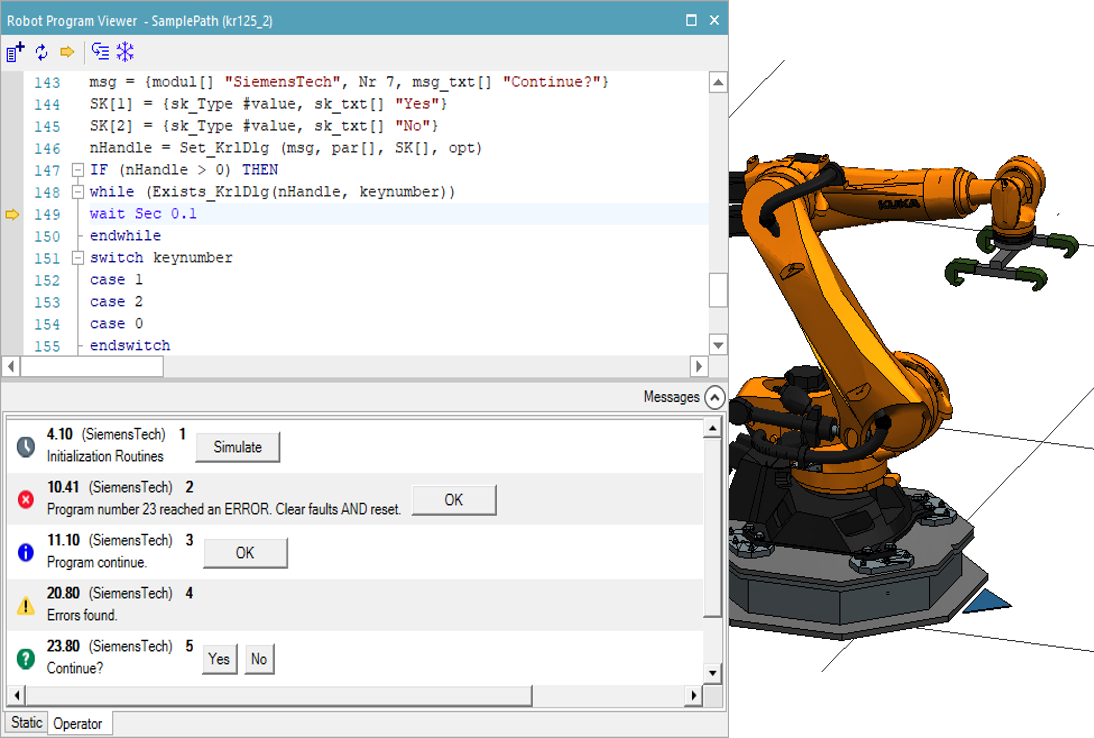Click the yellow arrow toolbar icon
The width and height of the screenshot is (1094, 738).
tap(67, 52)
